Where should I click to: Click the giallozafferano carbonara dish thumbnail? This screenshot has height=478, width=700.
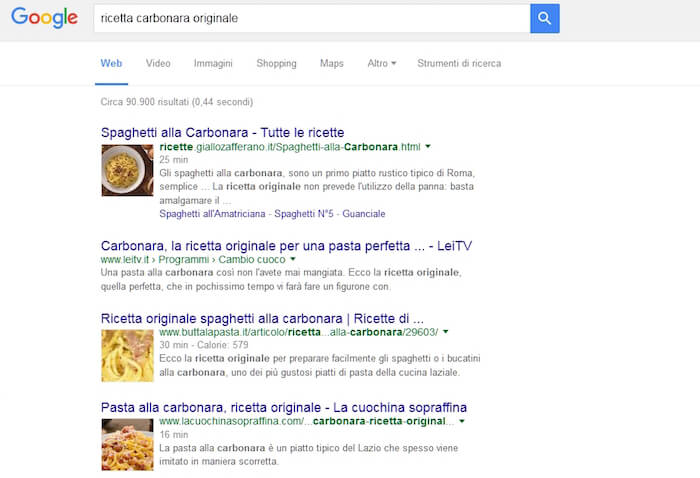(127, 170)
